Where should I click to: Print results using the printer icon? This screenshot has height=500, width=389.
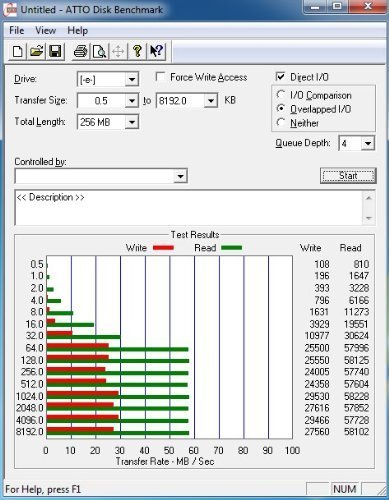80,51
